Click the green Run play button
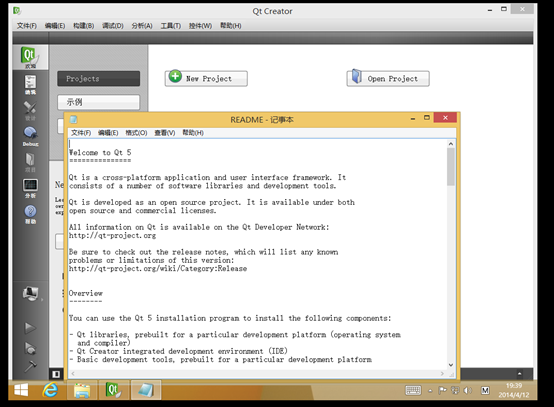The height and width of the screenshot is (407, 554). [30, 328]
